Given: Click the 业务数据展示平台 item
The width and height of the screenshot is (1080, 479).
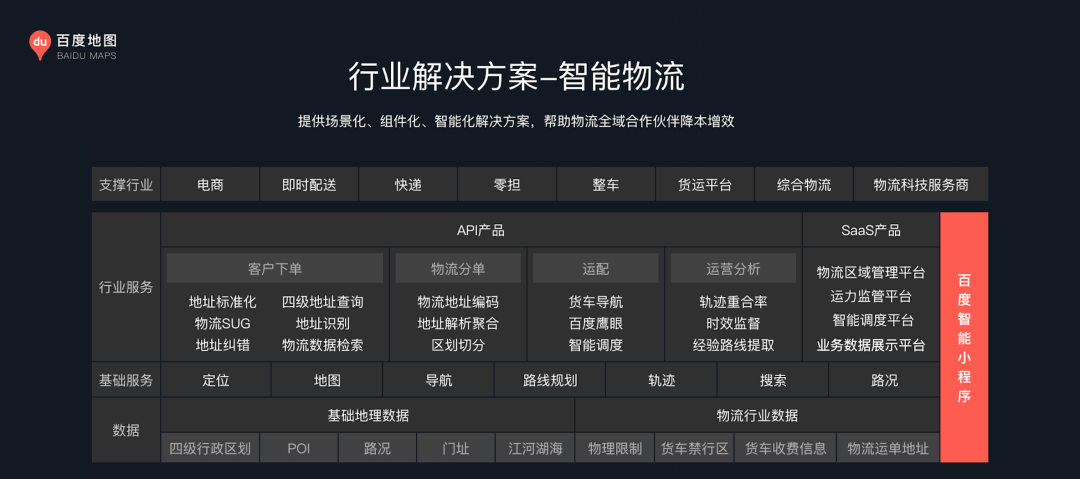Looking at the screenshot, I should click(871, 345).
